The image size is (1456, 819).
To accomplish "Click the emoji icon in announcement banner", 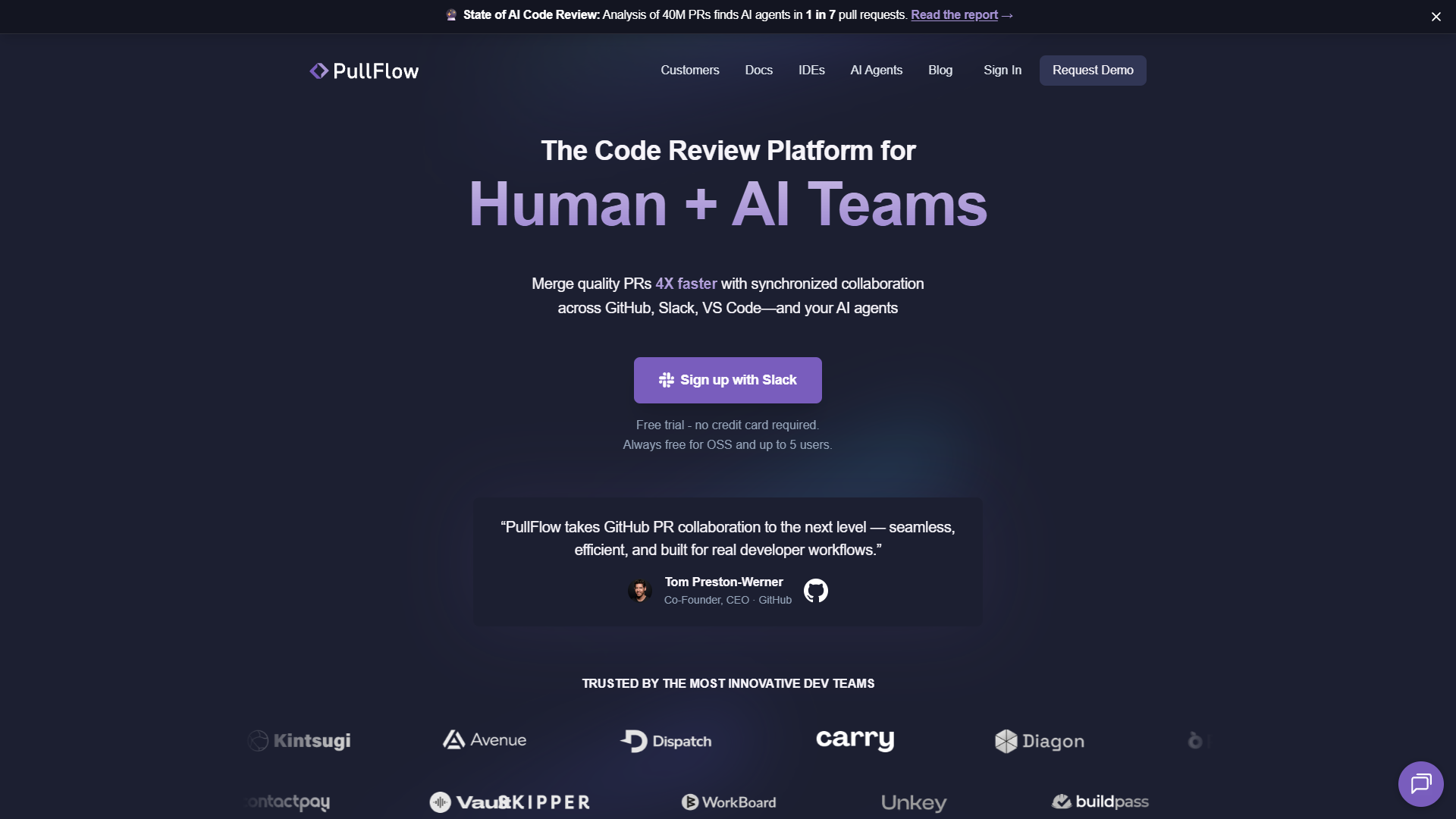I will [x=451, y=14].
